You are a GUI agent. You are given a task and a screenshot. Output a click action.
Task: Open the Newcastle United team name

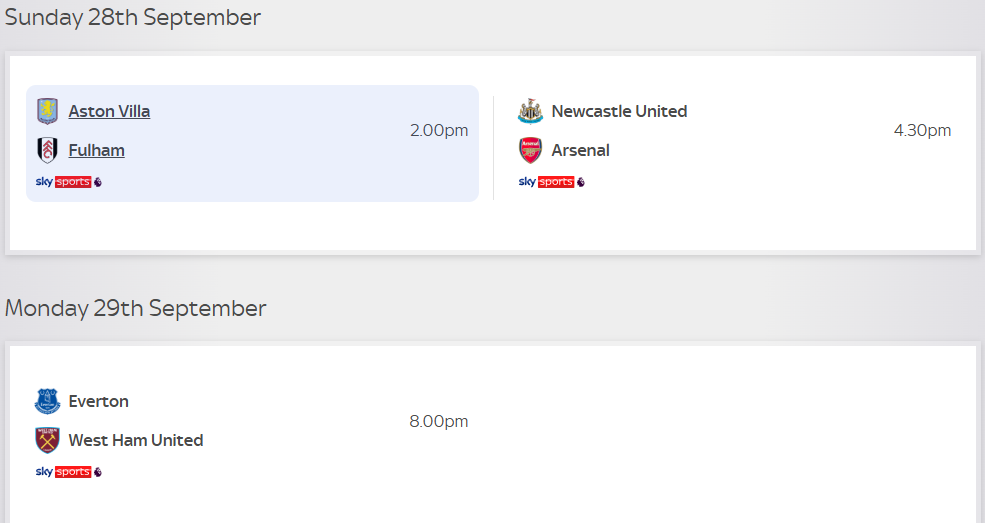pos(619,111)
